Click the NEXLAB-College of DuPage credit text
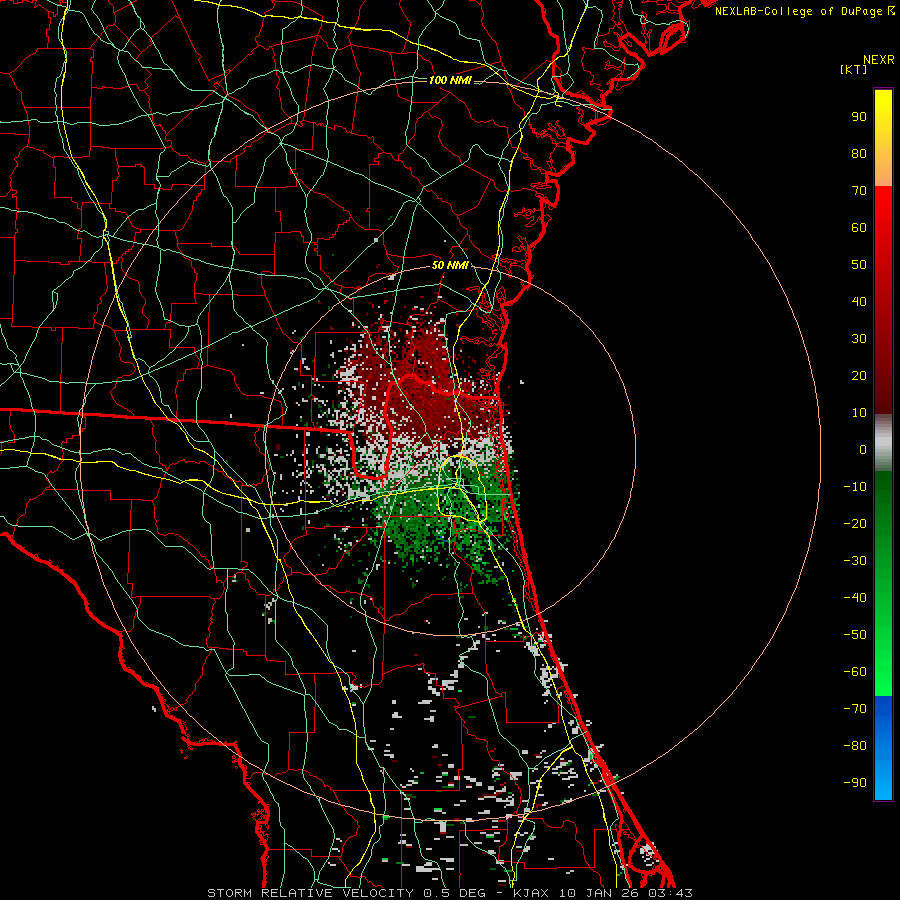Screen dimensions: 900x900 pos(805,11)
